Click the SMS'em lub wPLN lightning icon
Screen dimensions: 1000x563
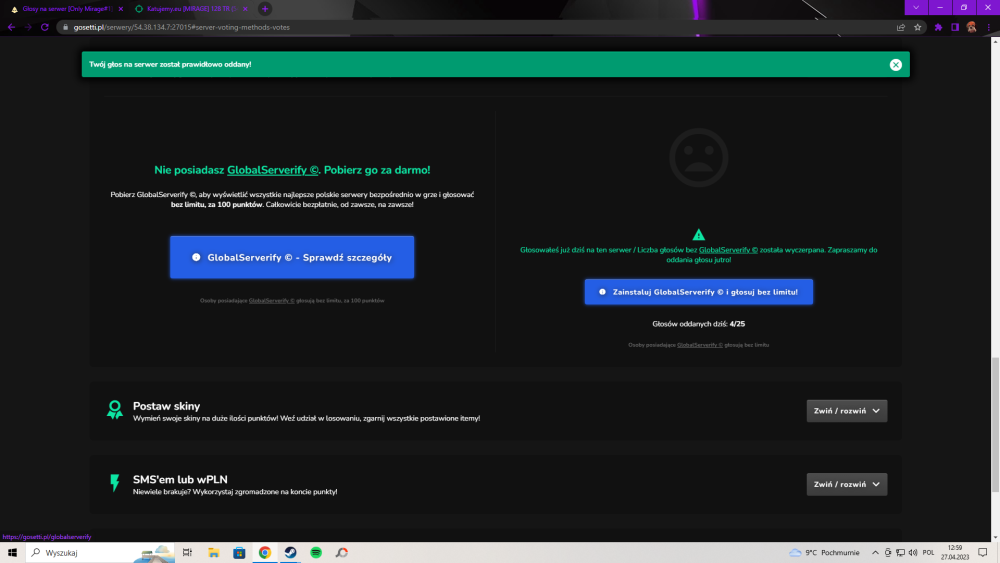point(115,483)
